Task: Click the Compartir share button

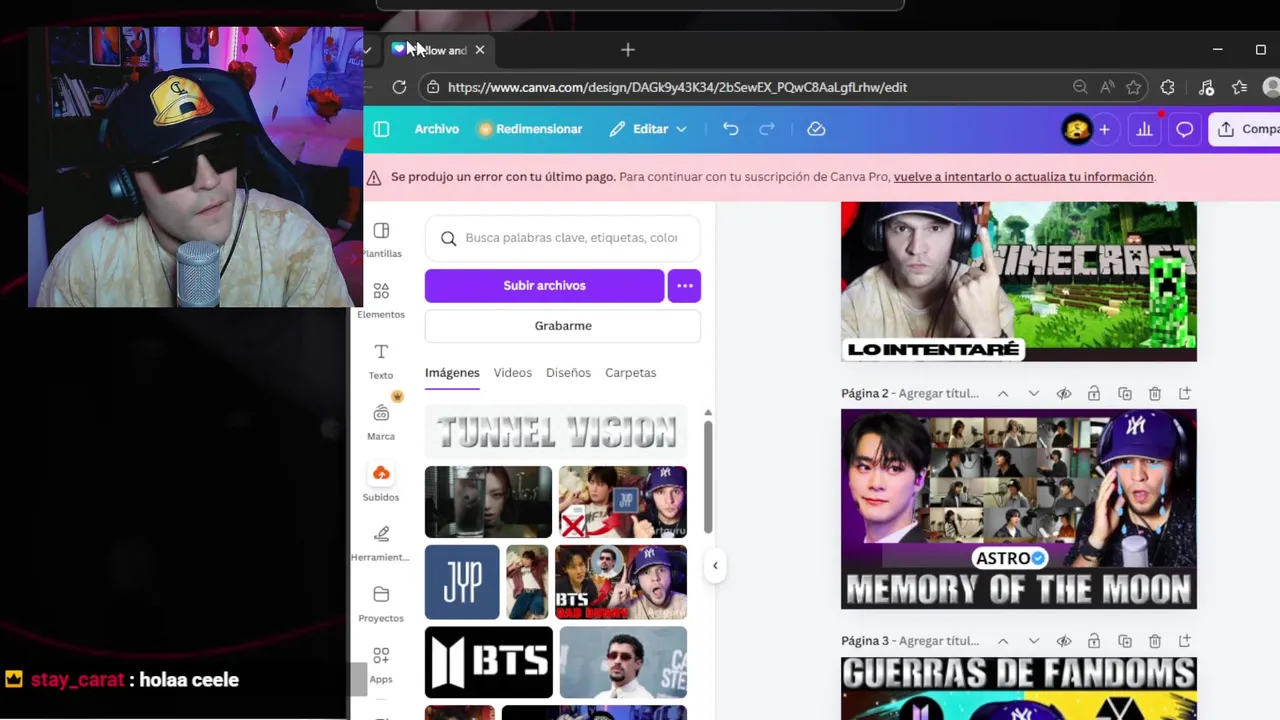Action: pos(1245,129)
